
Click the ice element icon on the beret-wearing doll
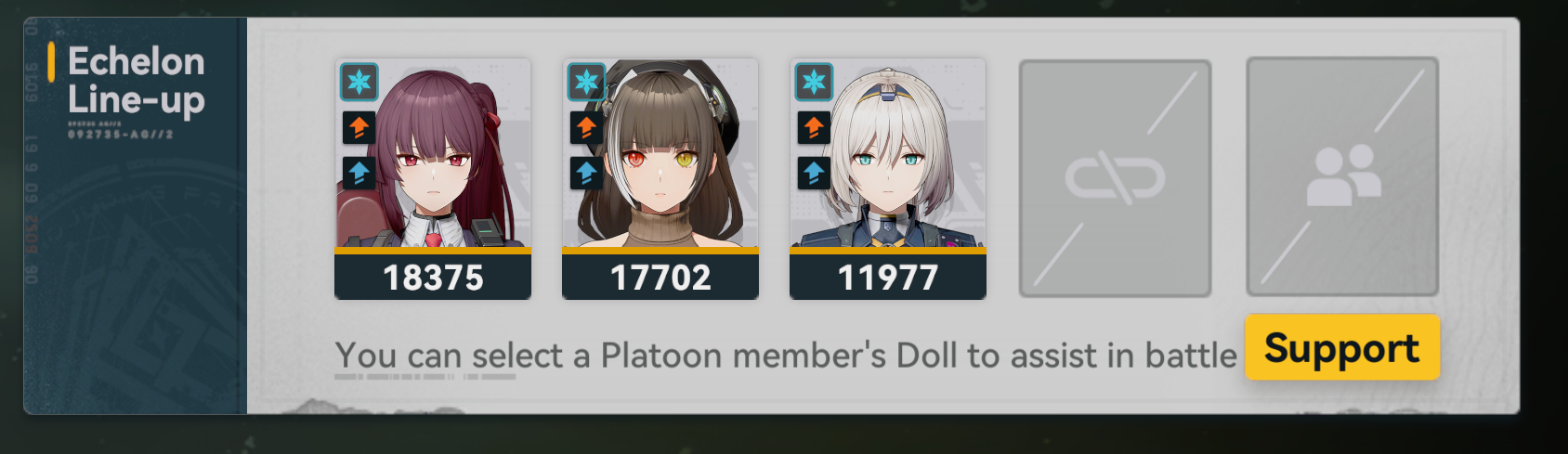point(586,83)
